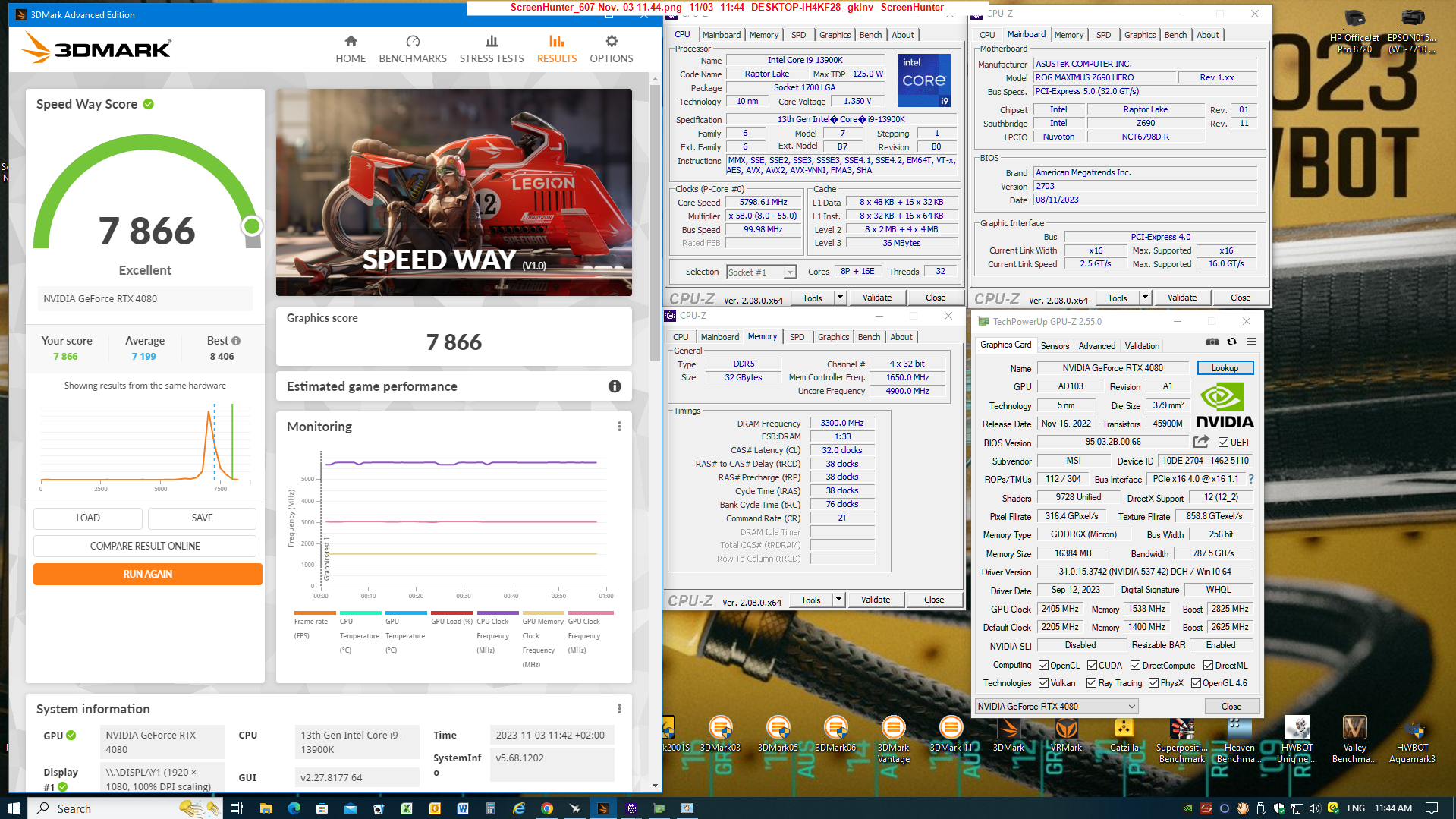Click the Lookup button in GPU-Z
The image size is (1456, 819).
coord(1225,368)
